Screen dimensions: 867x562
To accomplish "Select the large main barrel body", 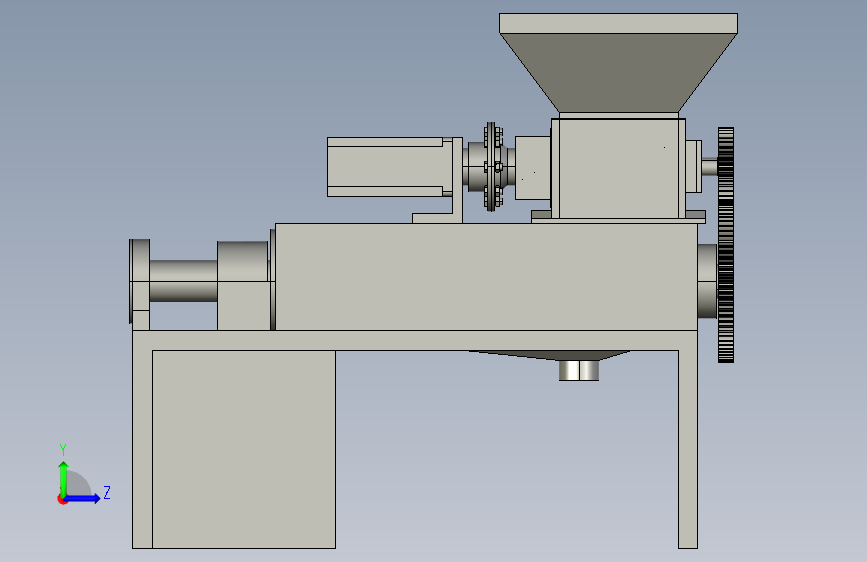I will point(486,277).
